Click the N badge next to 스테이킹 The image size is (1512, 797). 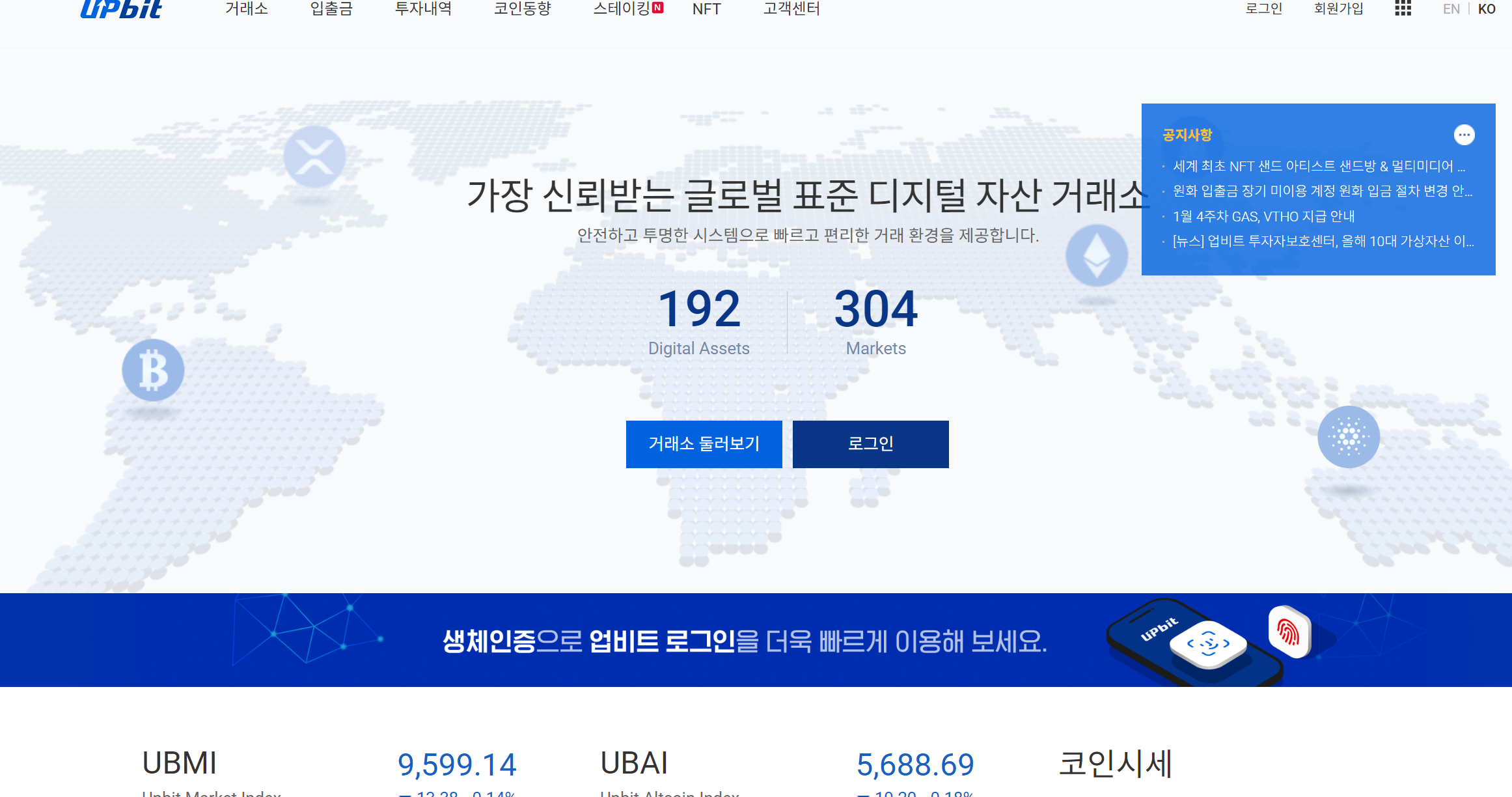tap(659, 8)
